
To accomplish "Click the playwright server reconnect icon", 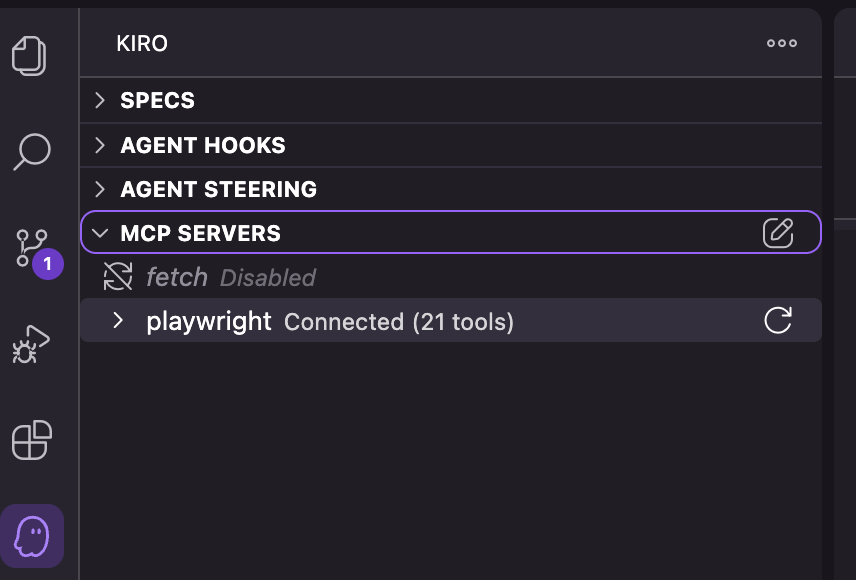I will 777,321.
